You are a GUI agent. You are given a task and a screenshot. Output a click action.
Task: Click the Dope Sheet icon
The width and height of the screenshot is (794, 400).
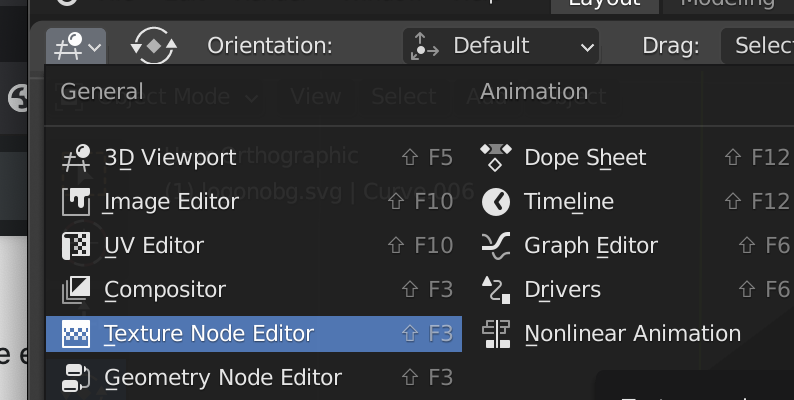[x=496, y=158]
